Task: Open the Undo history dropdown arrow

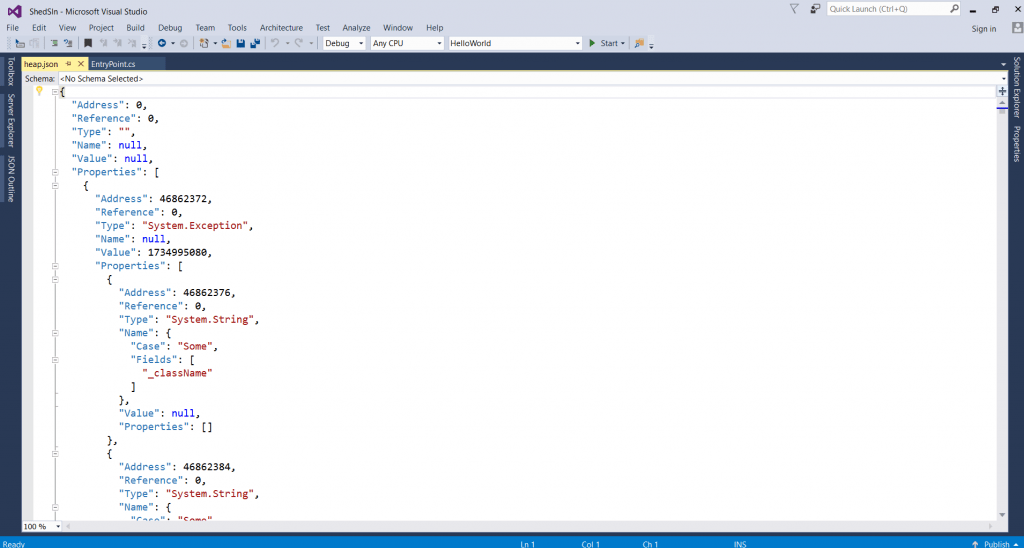Action: pyautogui.click(x=287, y=43)
